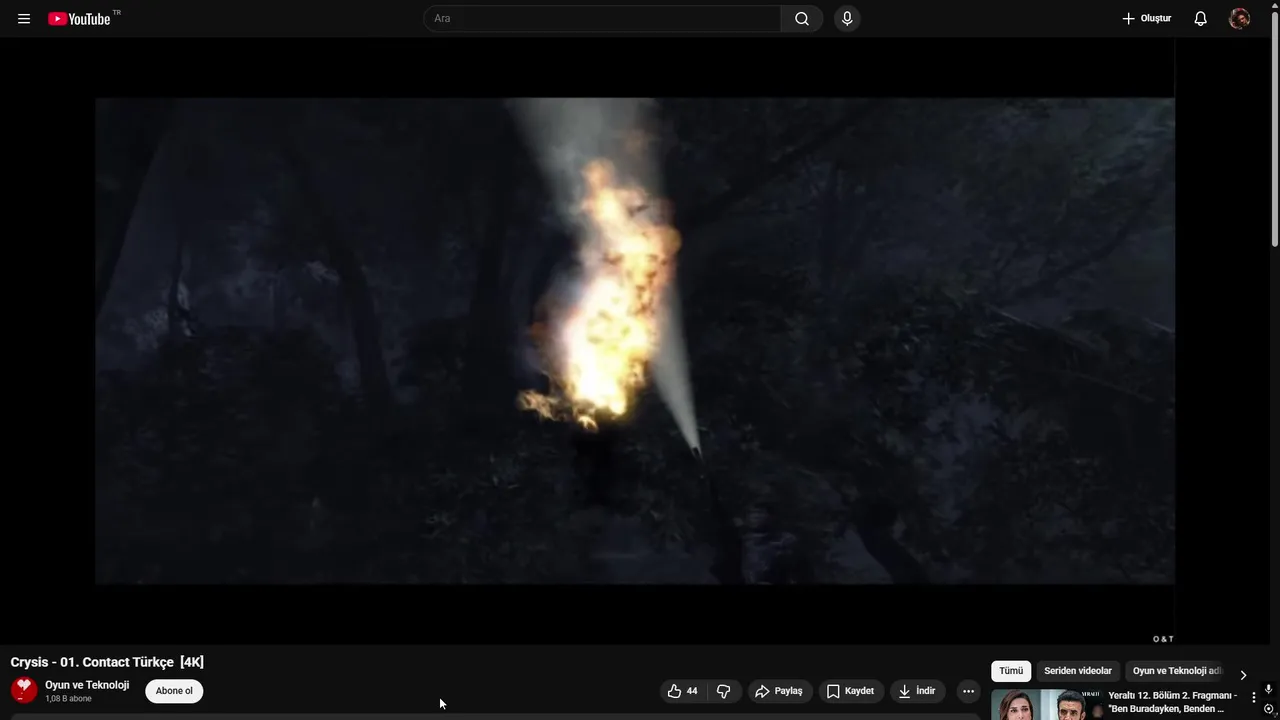1280x720 pixels.
Task: Click the Crysis - 01. Contact Türkçe title
Action: (x=107, y=662)
